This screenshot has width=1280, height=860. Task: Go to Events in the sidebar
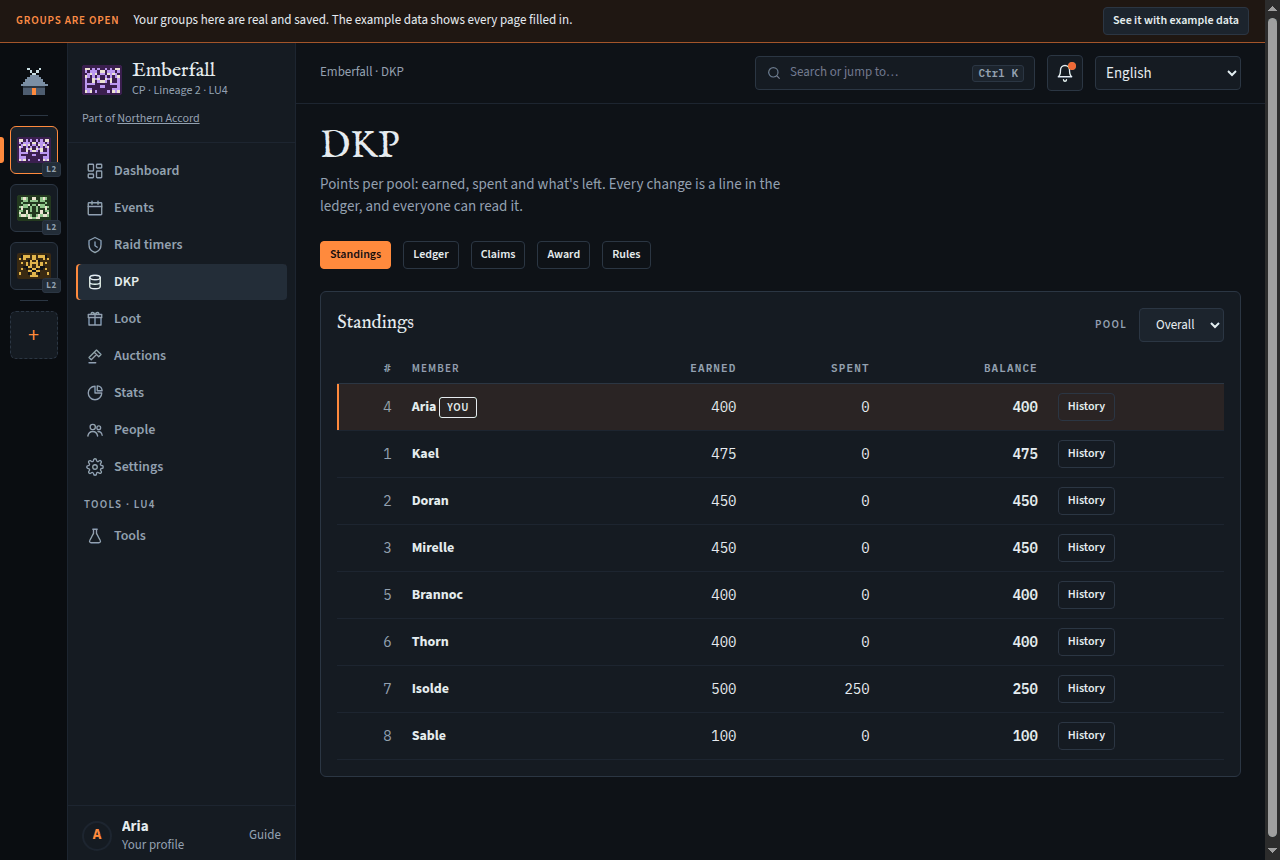tap(181, 208)
